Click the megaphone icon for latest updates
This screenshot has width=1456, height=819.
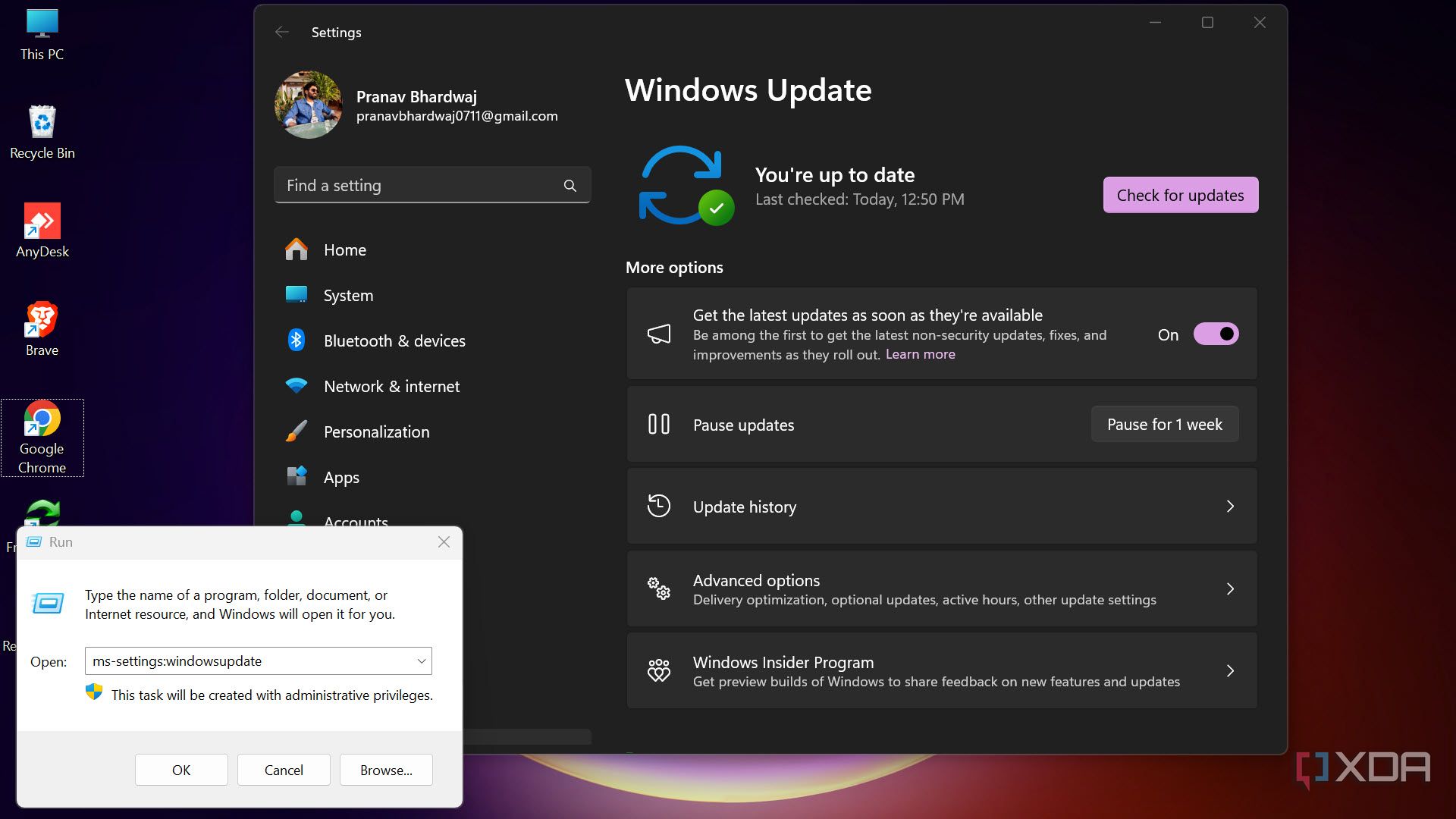(659, 334)
